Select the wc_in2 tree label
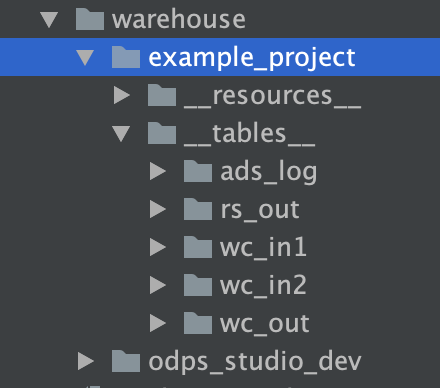440x388 pixels. (x=263, y=286)
